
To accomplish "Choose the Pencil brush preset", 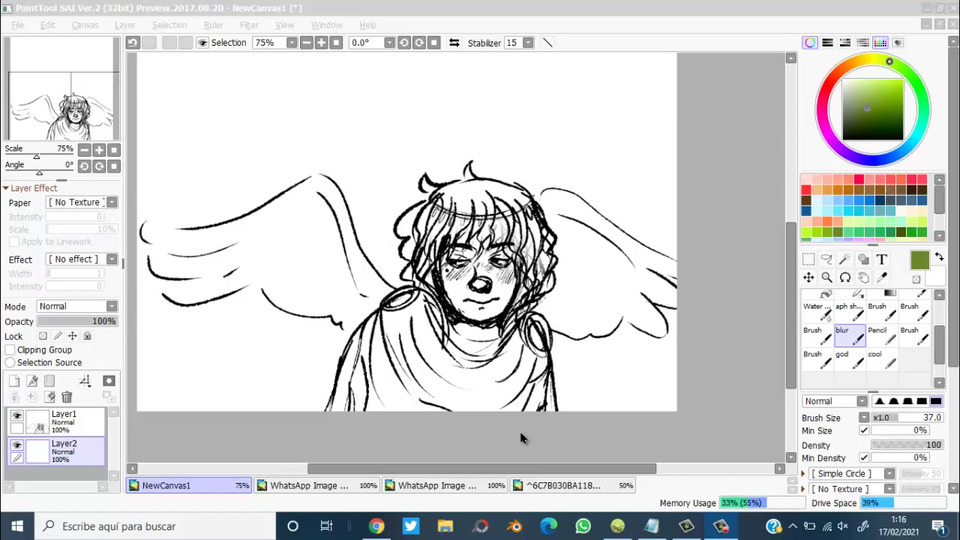I will point(882,336).
